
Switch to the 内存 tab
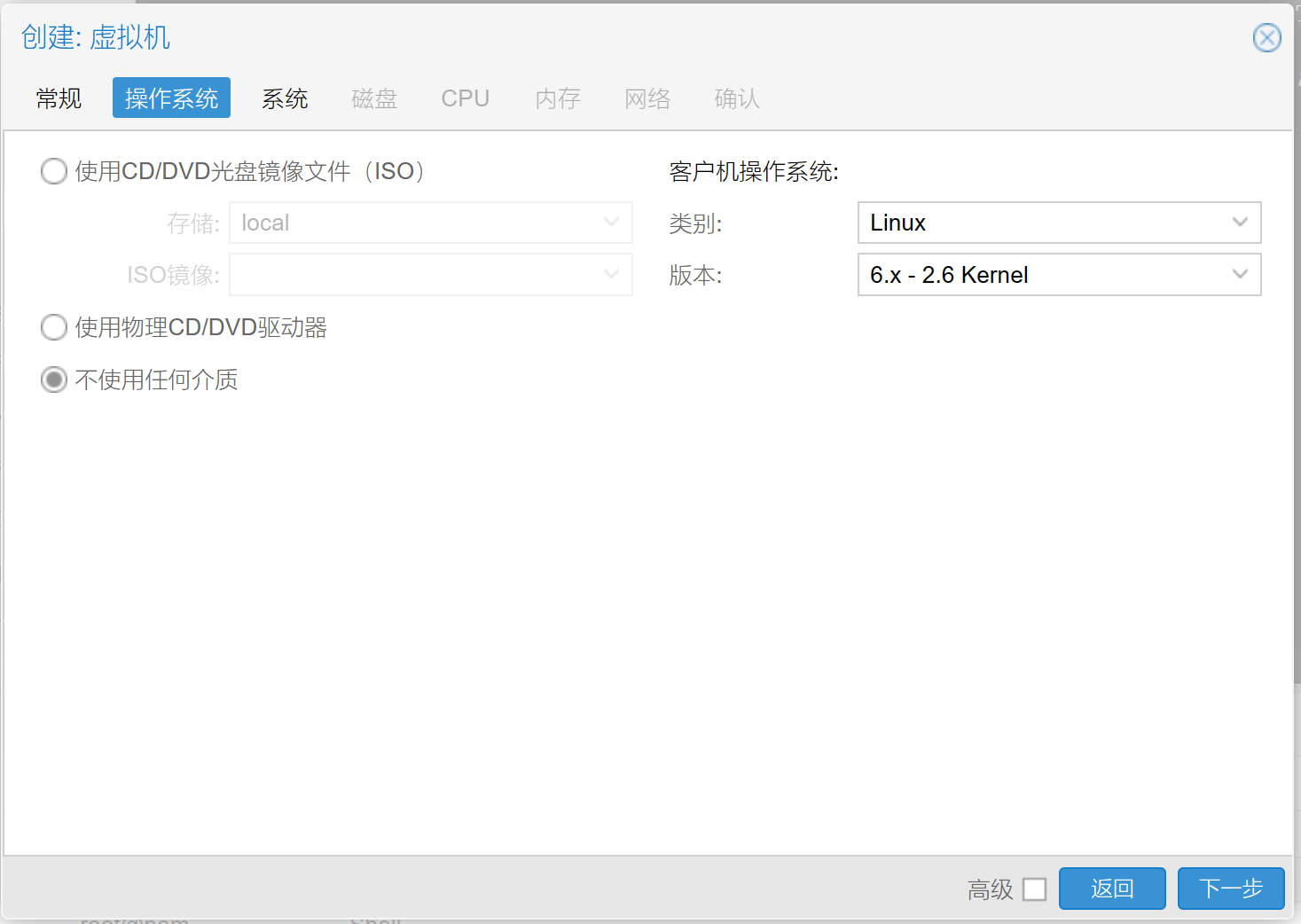click(558, 98)
